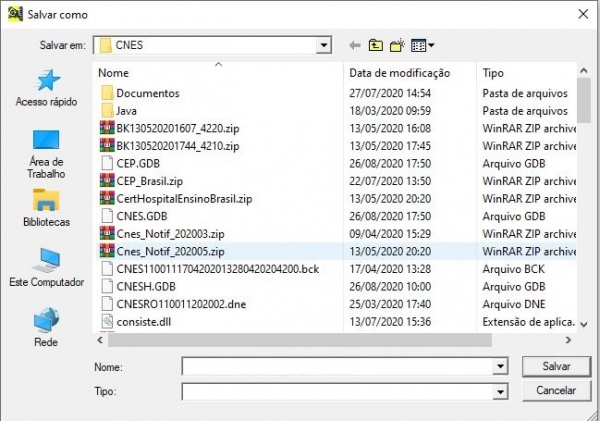
Task: Go to Área de Trabalho
Action: (x=46, y=153)
